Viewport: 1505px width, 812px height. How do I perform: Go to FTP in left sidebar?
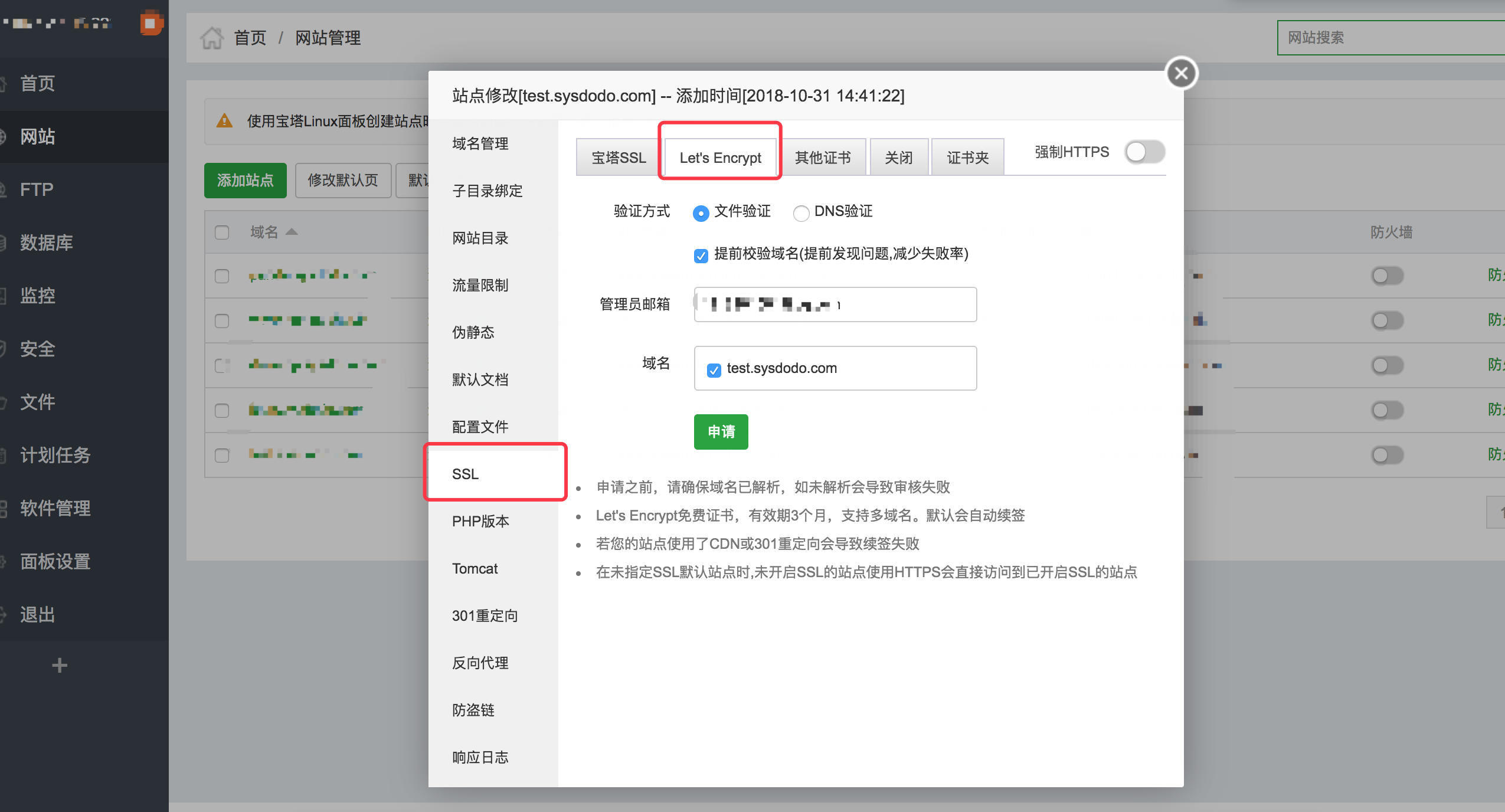click(84, 189)
